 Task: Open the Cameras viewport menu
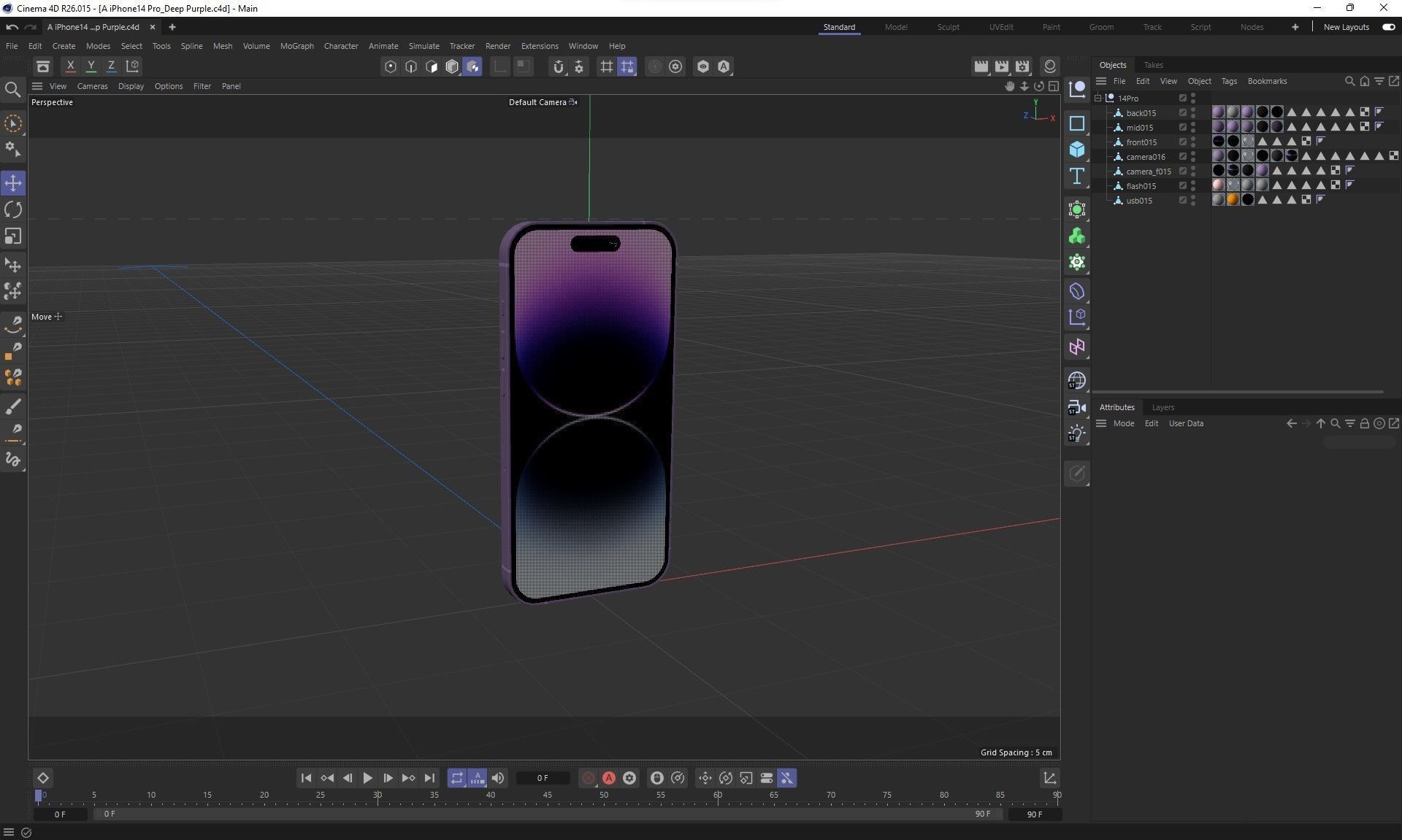point(92,86)
